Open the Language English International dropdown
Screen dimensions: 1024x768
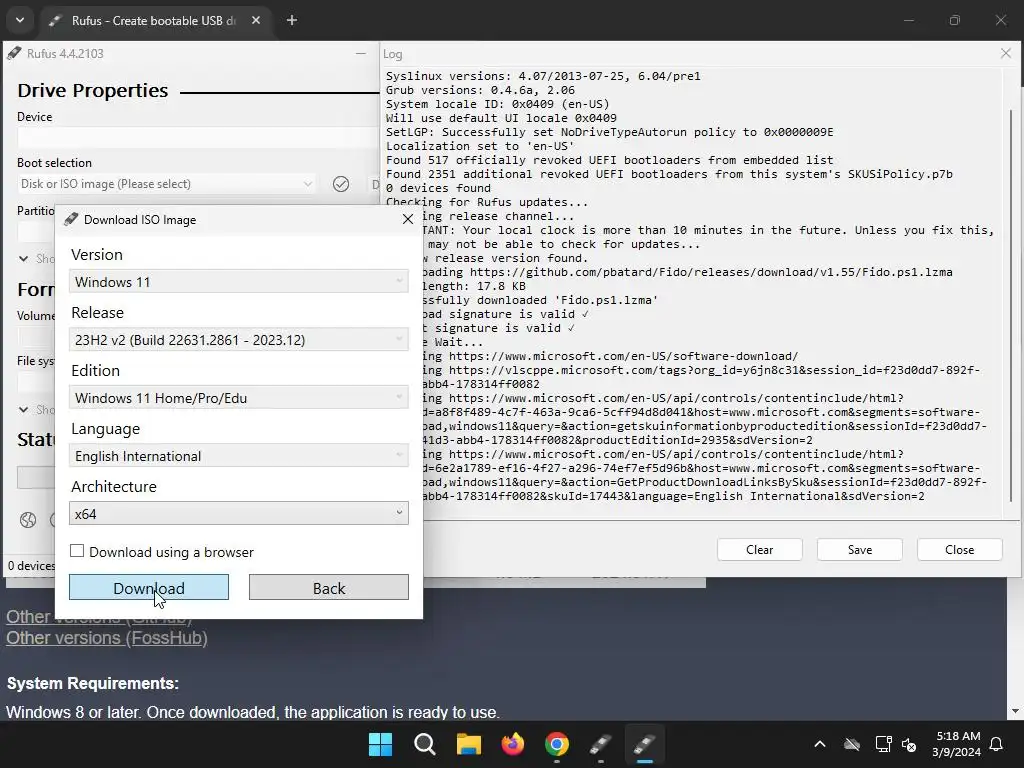tap(239, 456)
